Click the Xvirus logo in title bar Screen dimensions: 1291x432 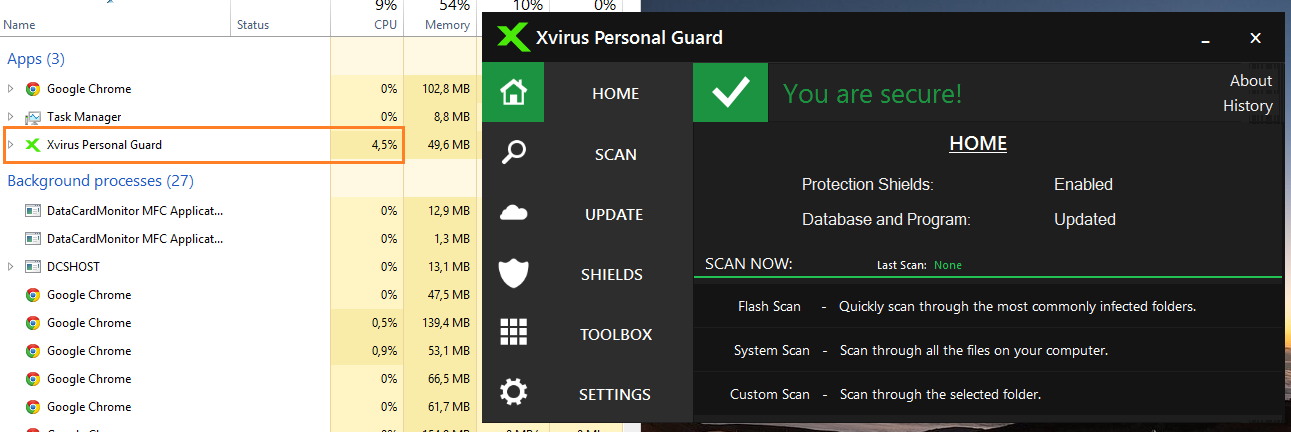coord(513,38)
